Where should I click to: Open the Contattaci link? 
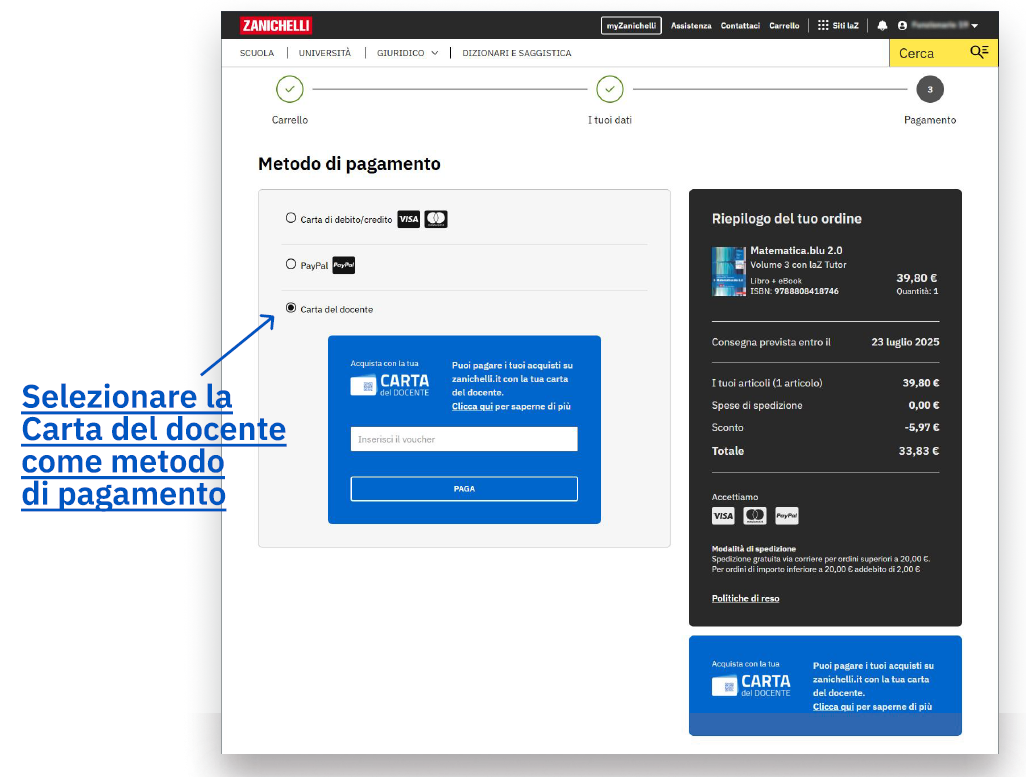[740, 26]
